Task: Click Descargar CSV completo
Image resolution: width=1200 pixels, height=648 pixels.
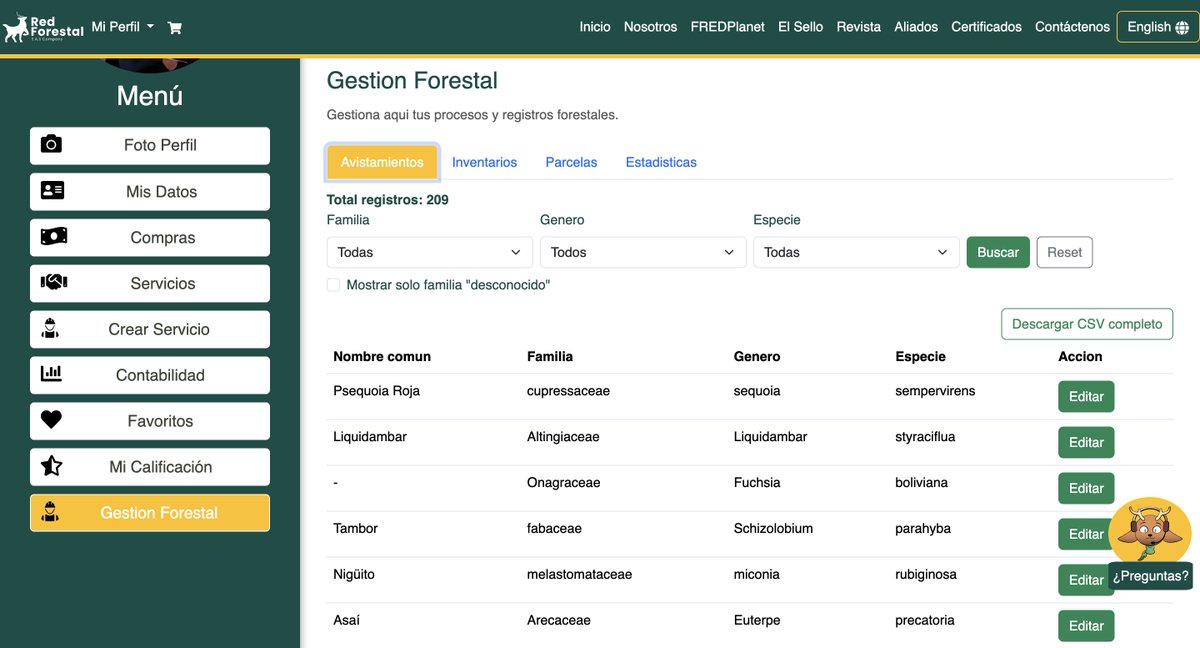Action: tap(1087, 324)
